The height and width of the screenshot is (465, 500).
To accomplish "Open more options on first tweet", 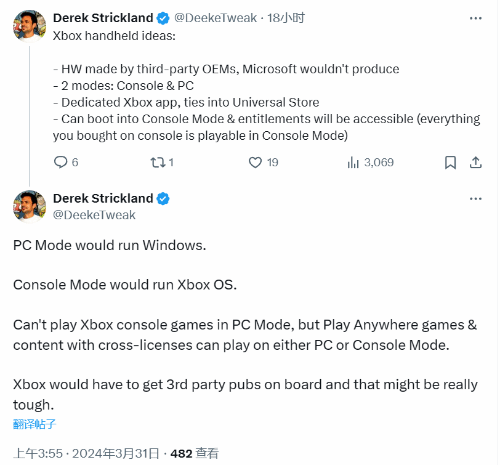I will point(476,18).
